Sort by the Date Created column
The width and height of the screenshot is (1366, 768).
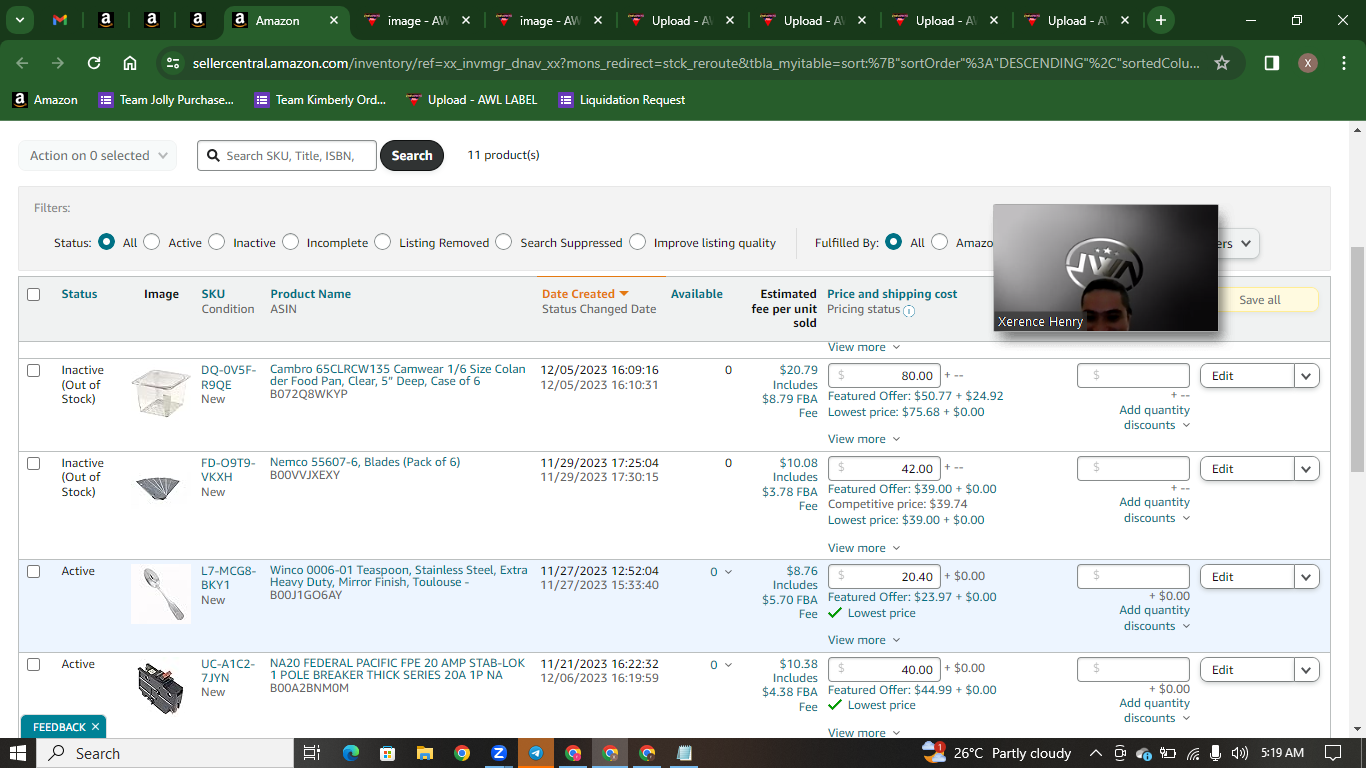585,294
